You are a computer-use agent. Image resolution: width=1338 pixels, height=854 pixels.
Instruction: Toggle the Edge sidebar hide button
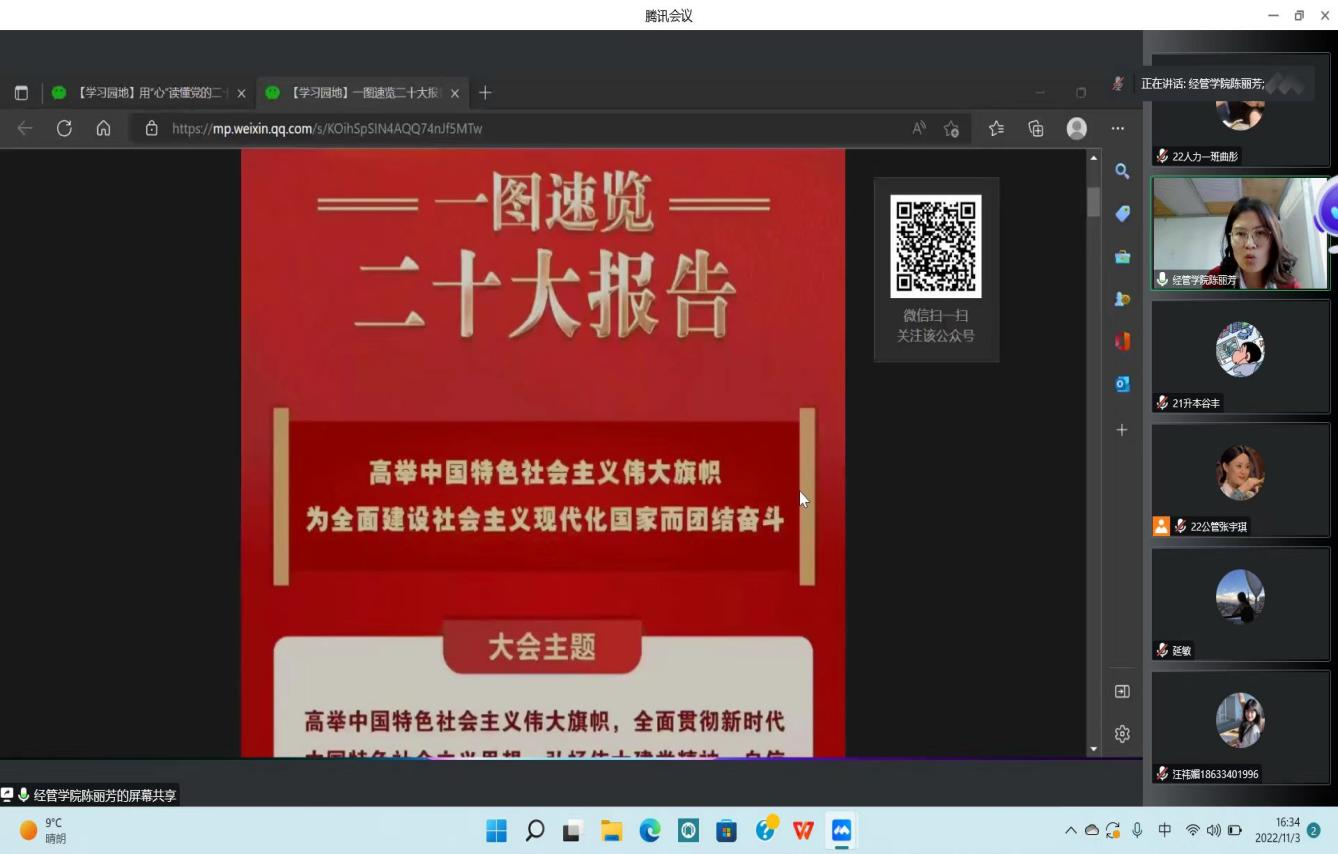[1122, 691]
